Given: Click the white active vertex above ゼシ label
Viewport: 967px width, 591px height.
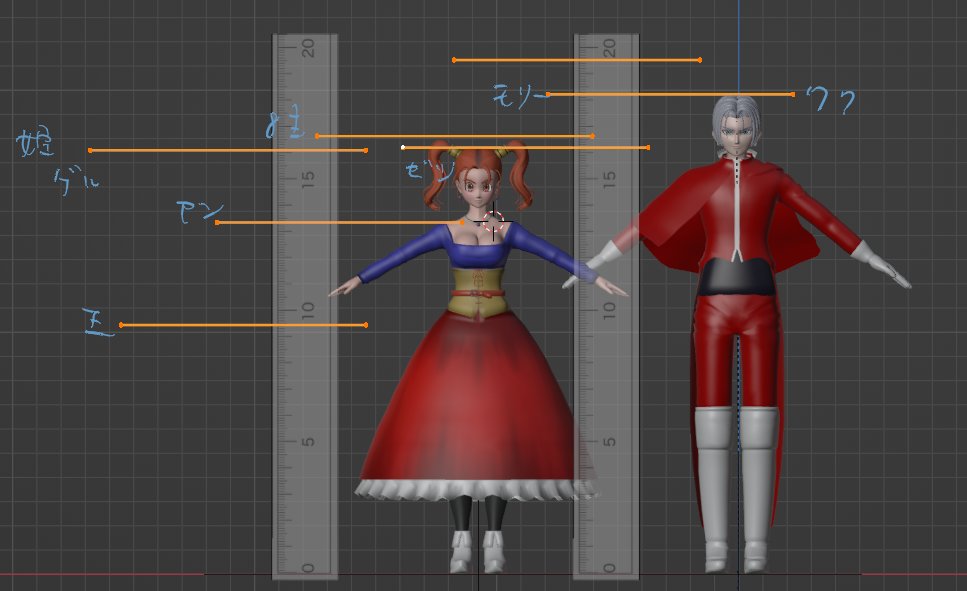Looking at the screenshot, I should point(403,147).
